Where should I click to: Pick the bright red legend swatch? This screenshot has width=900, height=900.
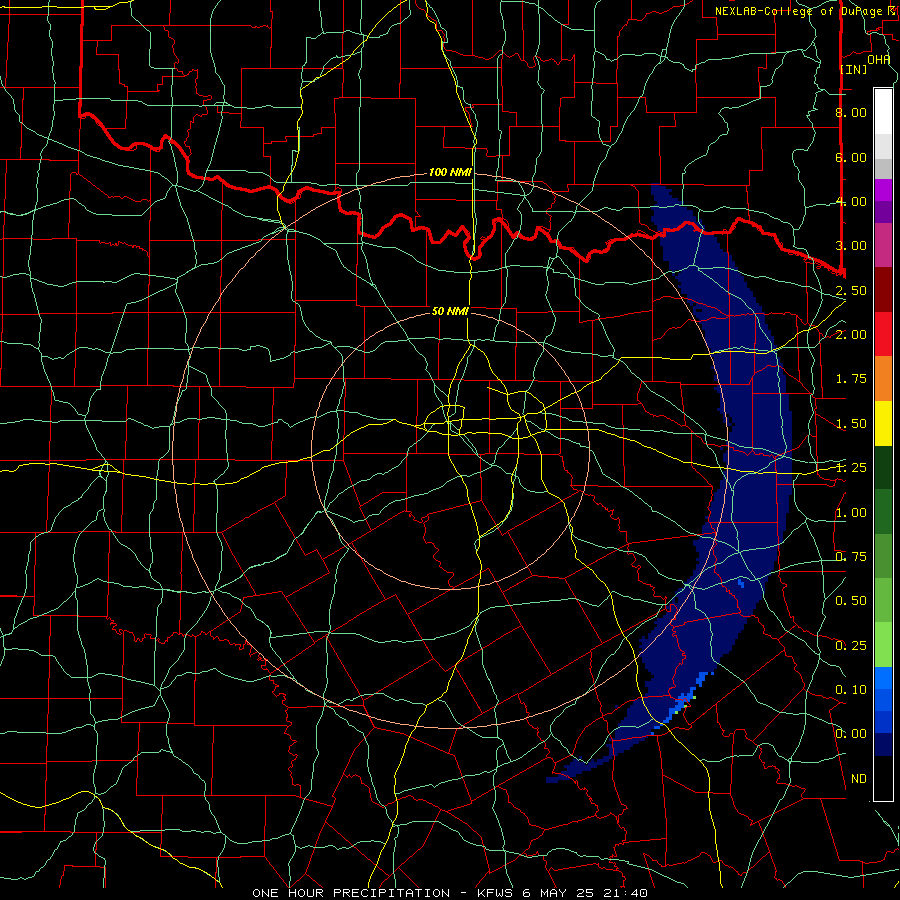tap(883, 334)
